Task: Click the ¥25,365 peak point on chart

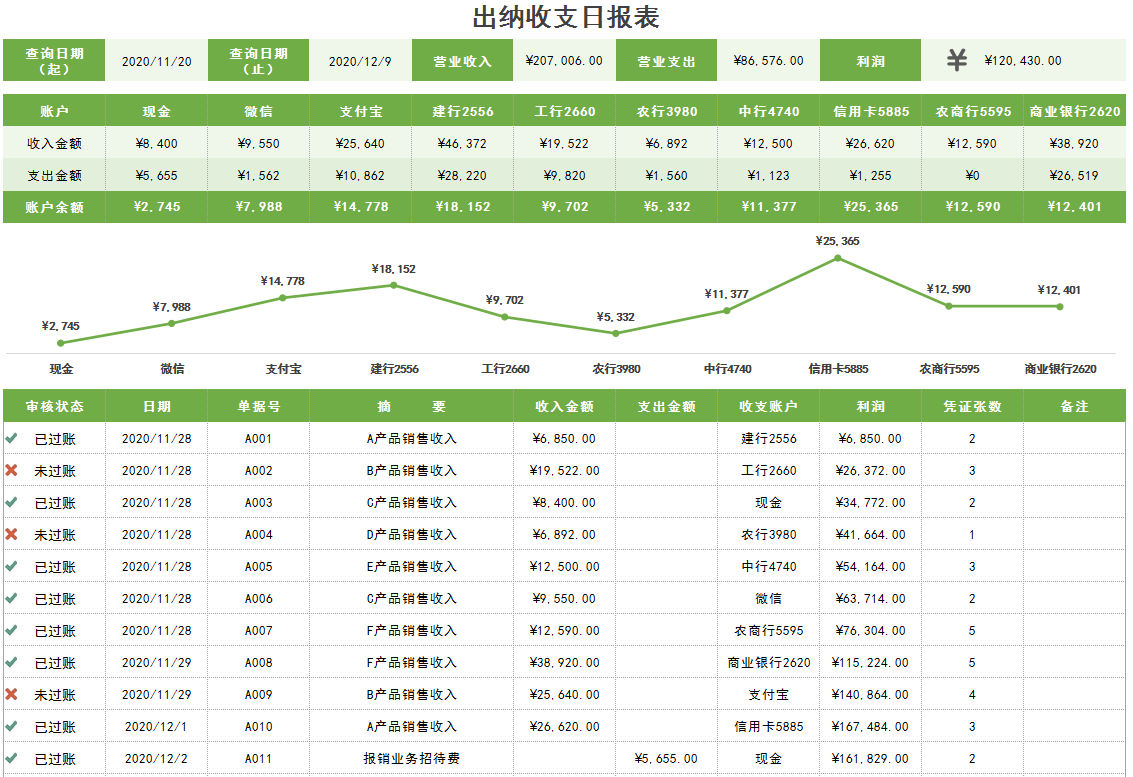Action: [x=838, y=258]
